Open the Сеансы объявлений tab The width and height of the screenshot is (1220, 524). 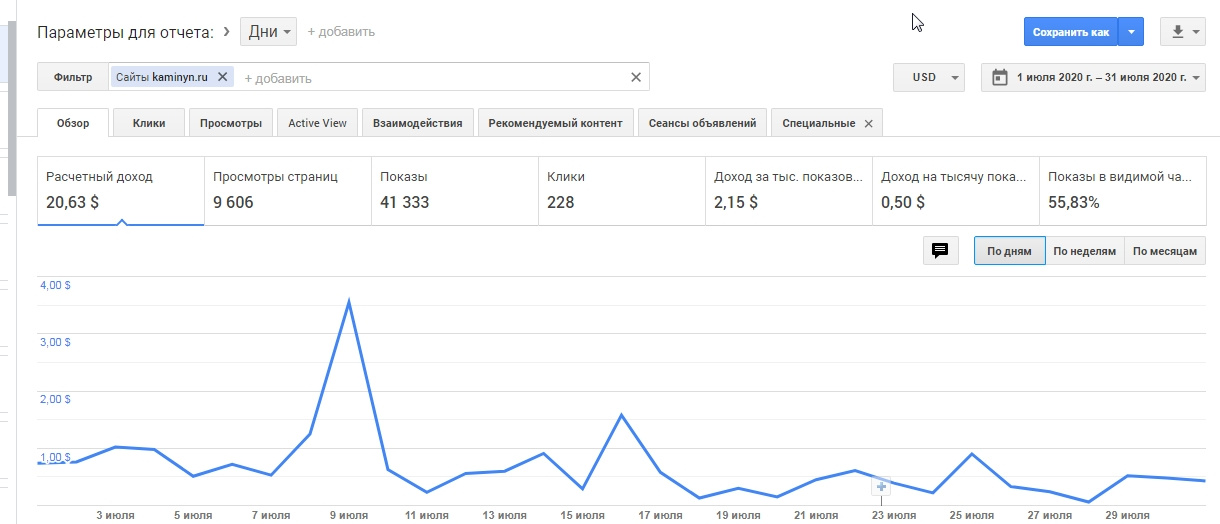(x=702, y=123)
